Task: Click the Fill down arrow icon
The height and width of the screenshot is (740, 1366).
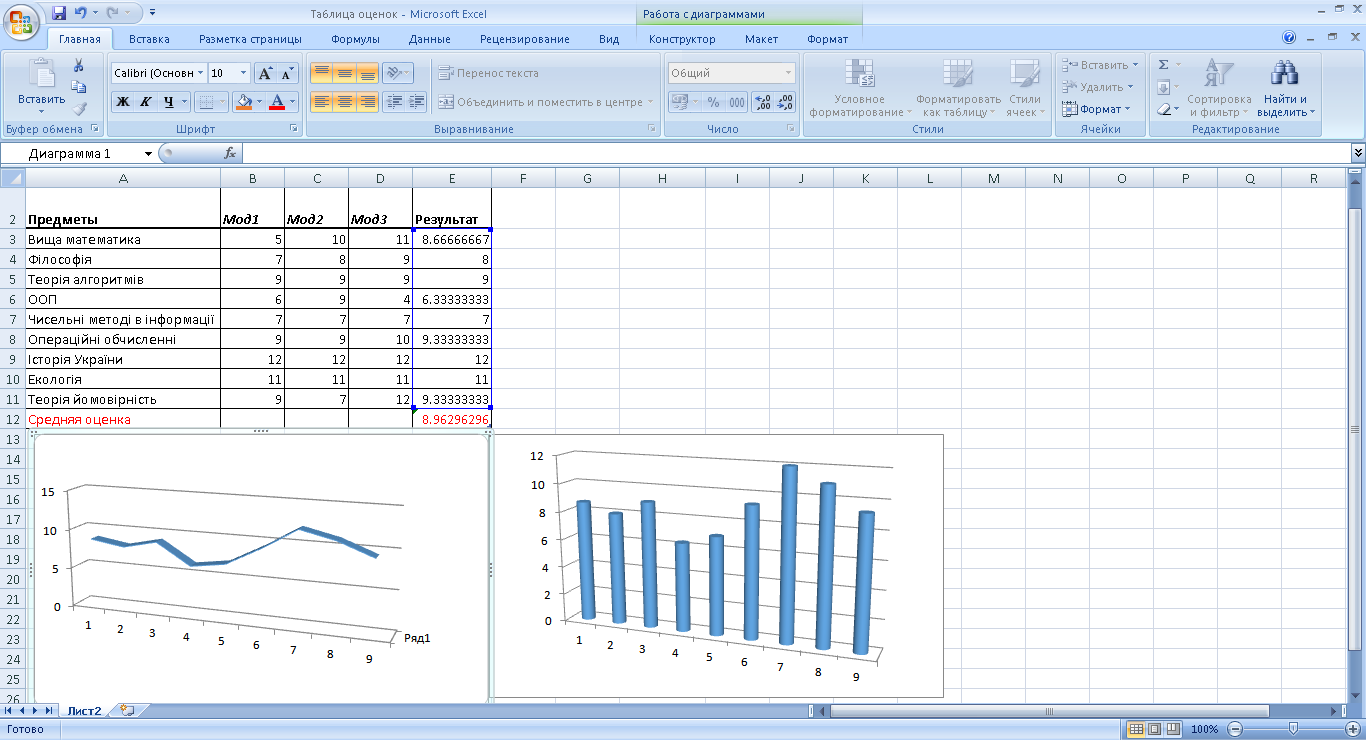Action: click(1163, 87)
